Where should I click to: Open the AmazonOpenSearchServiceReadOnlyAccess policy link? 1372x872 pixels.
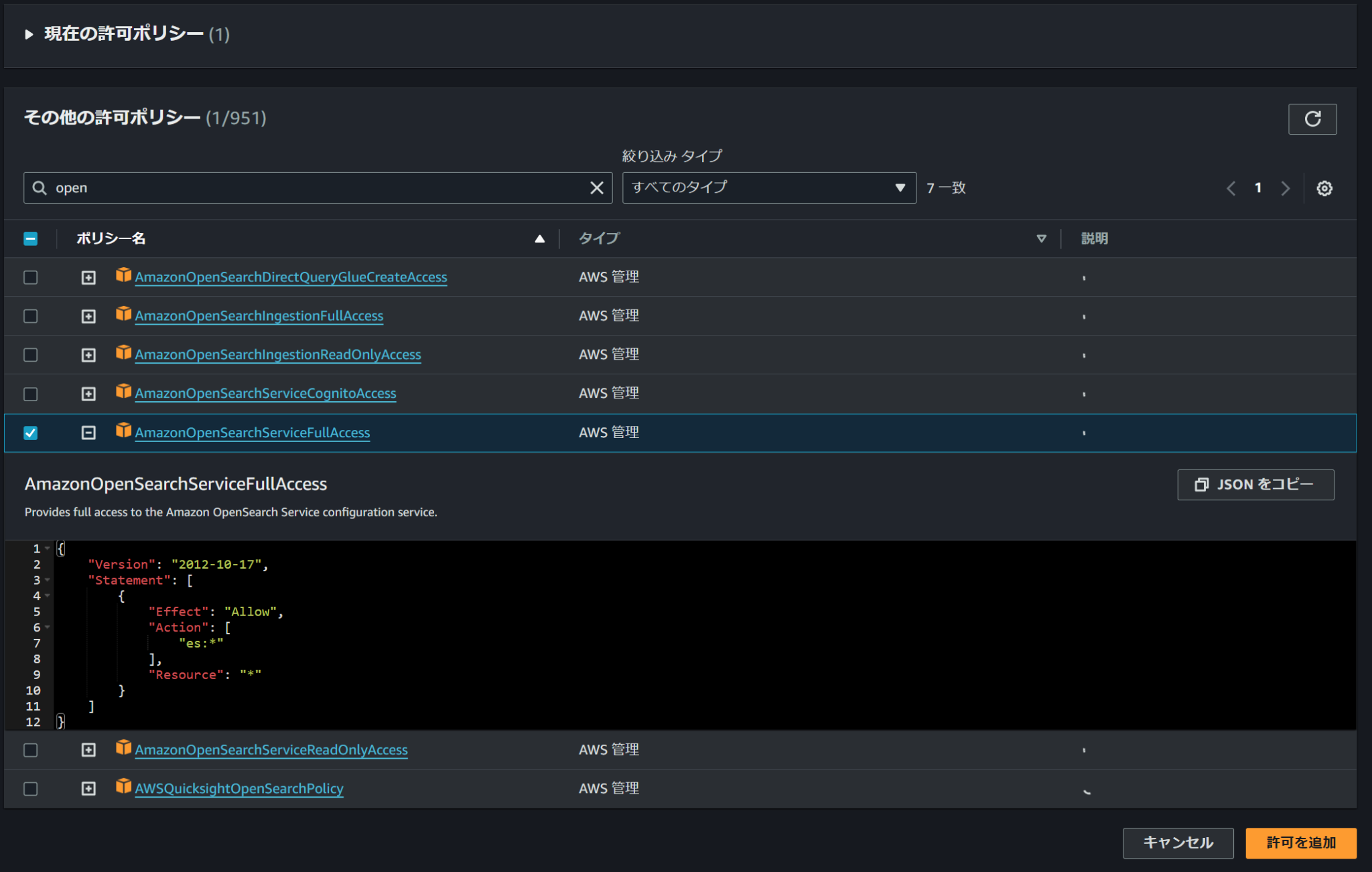[271, 749]
